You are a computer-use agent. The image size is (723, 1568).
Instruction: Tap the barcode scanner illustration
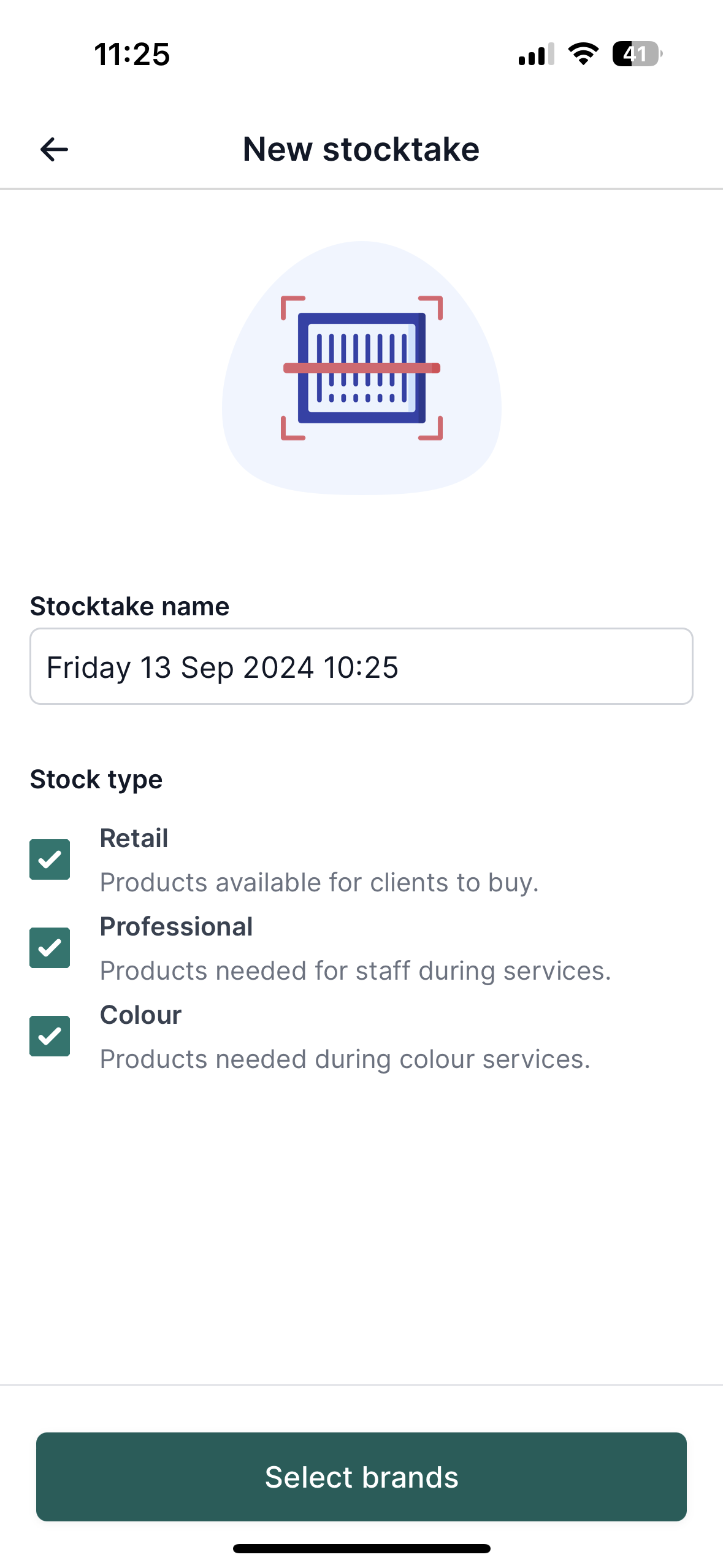pyautogui.click(x=362, y=368)
